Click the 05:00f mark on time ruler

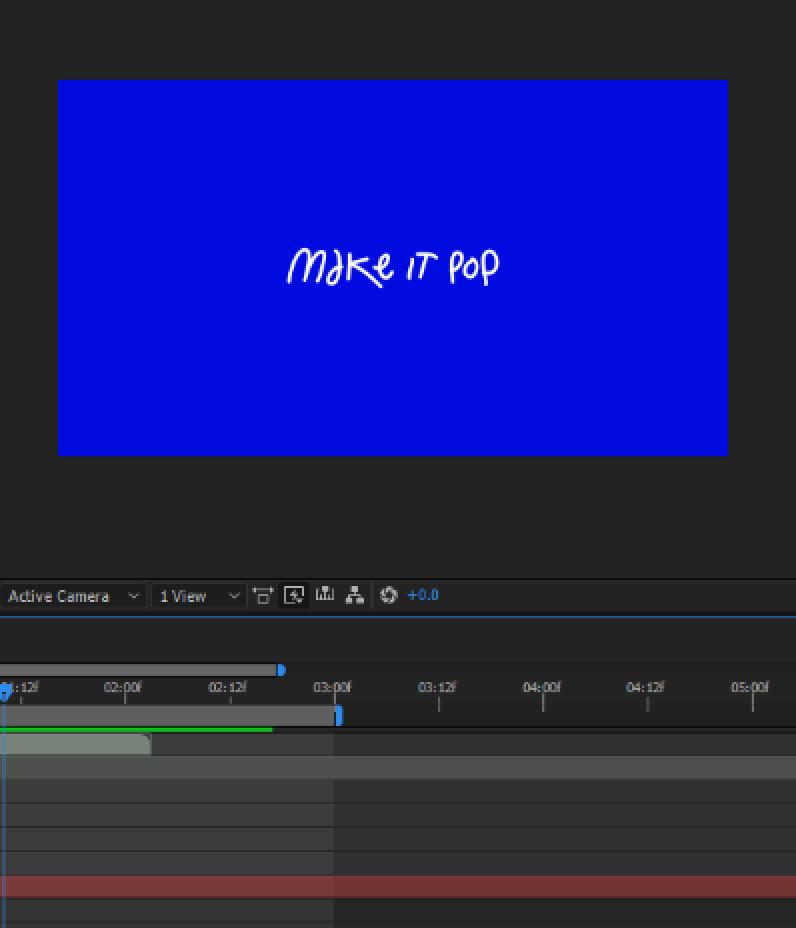tap(750, 687)
